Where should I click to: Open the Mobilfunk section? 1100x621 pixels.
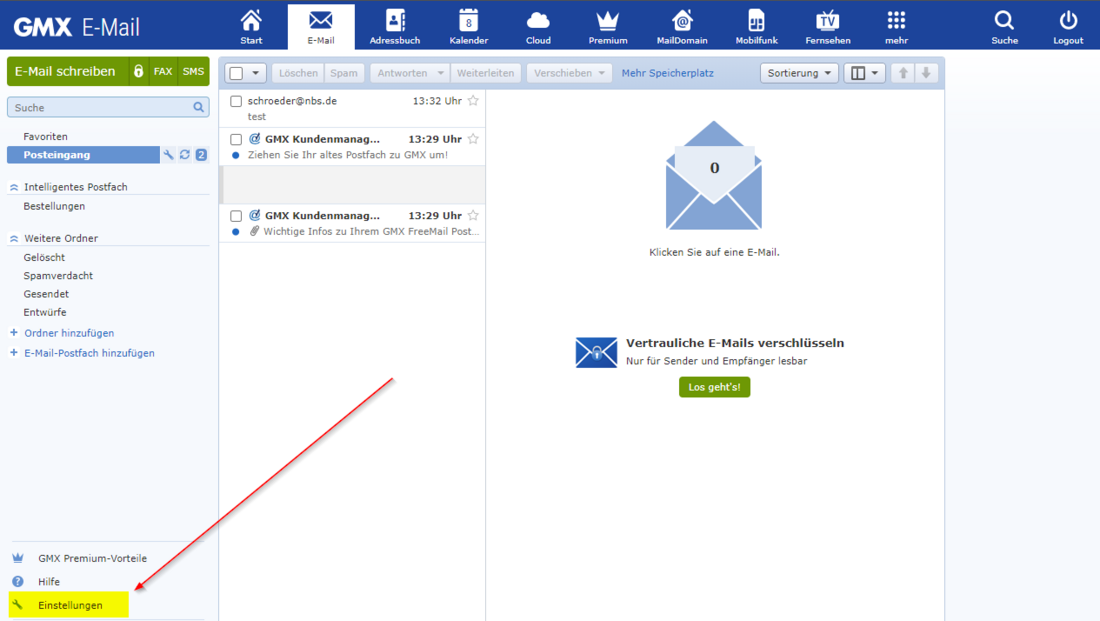point(756,27)
